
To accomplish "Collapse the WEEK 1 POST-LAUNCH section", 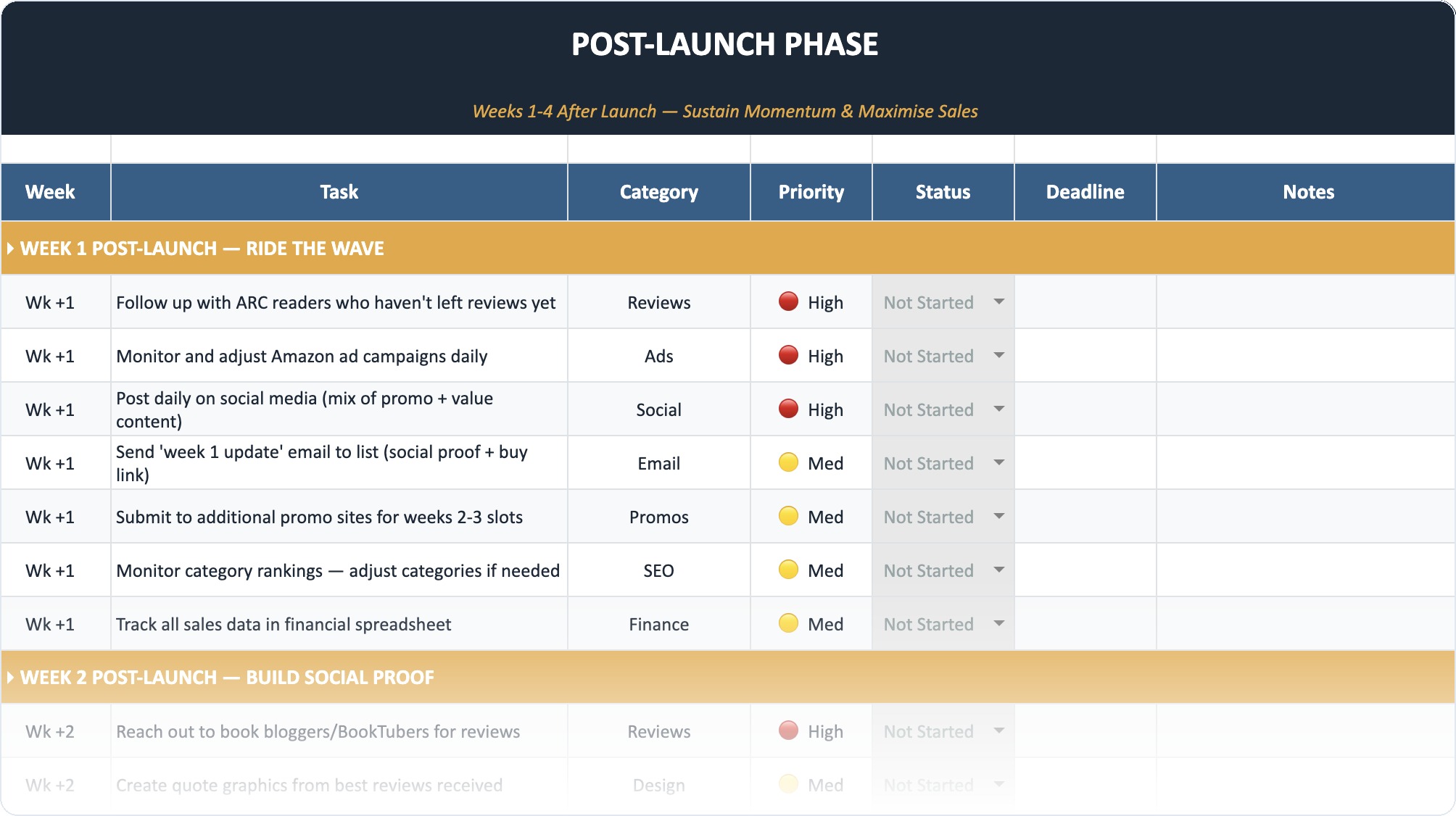I will 11,248.
